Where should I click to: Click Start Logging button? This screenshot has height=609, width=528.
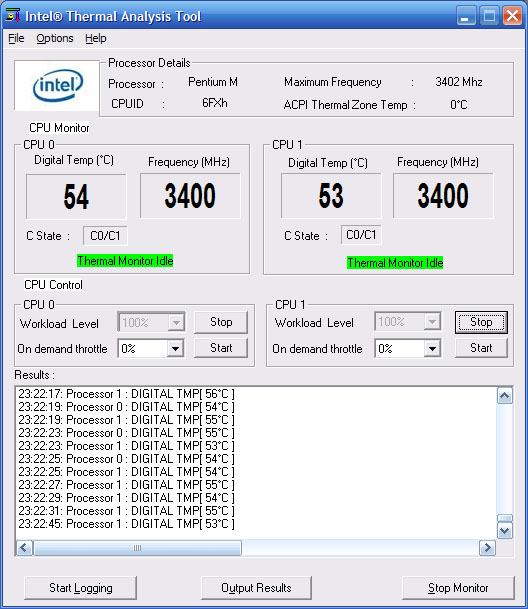(x=80, y=588)
